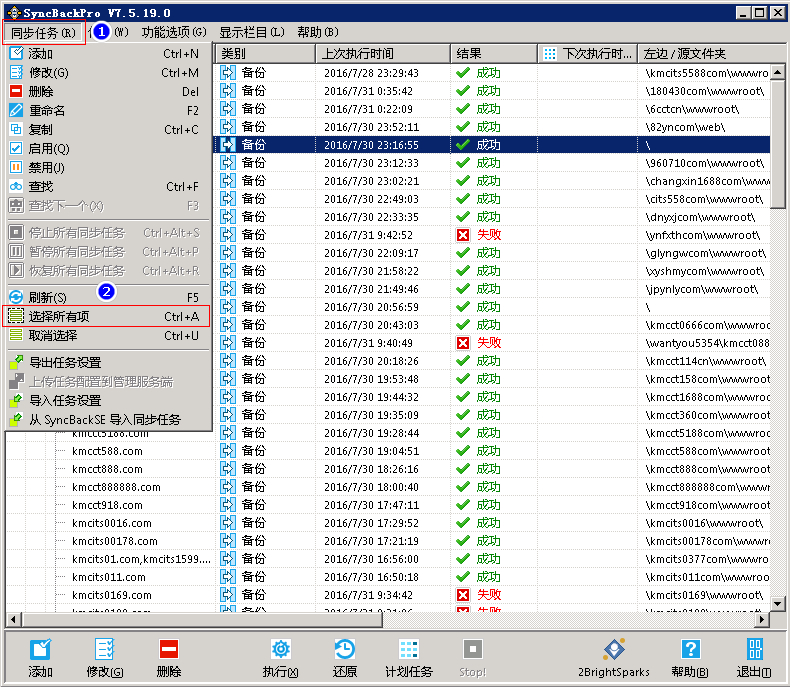Sort by 左边 / 源文件夹 column header
790x687 pixels.
coord(710,53)
